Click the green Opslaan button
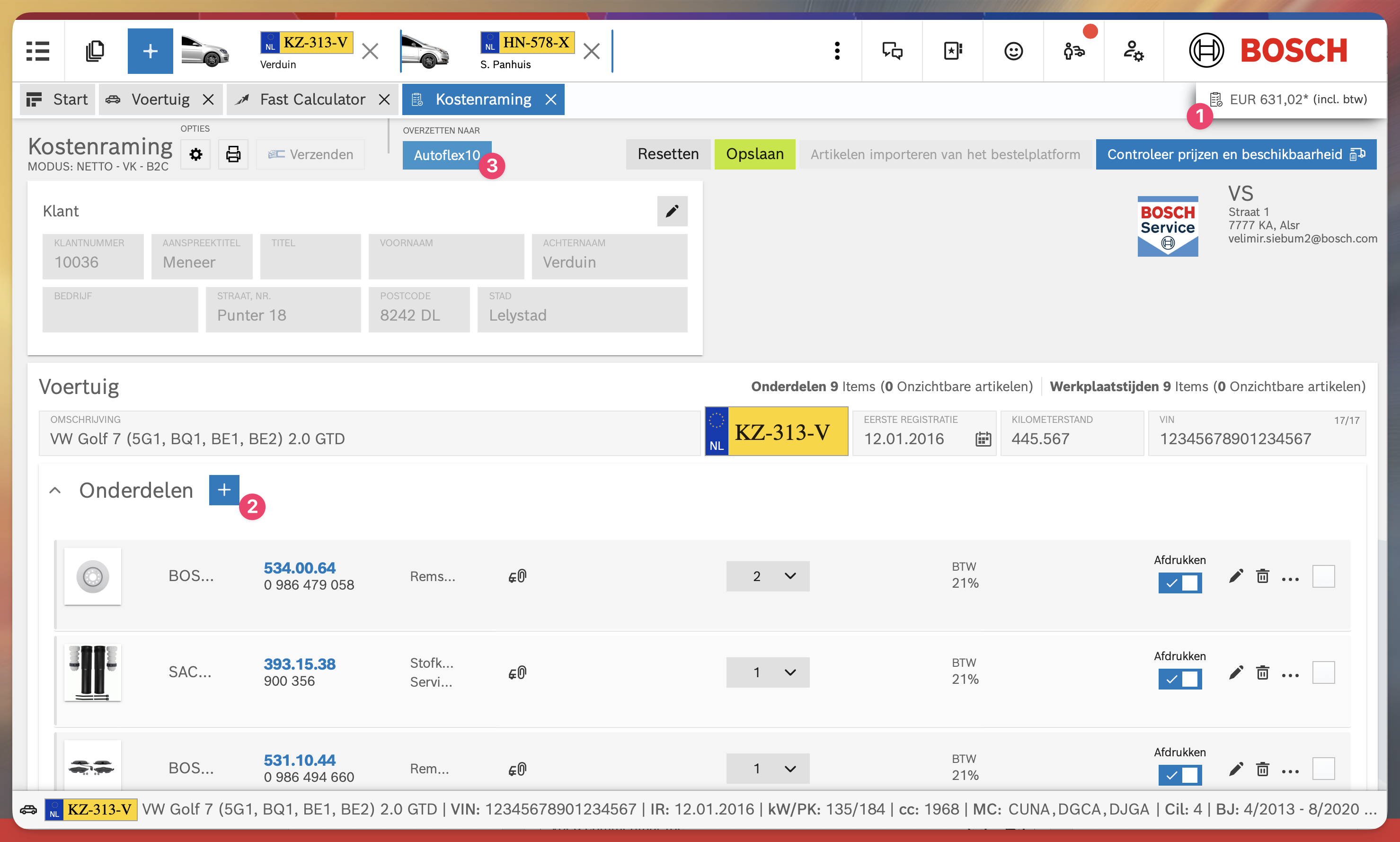 [x=754, y=154]
